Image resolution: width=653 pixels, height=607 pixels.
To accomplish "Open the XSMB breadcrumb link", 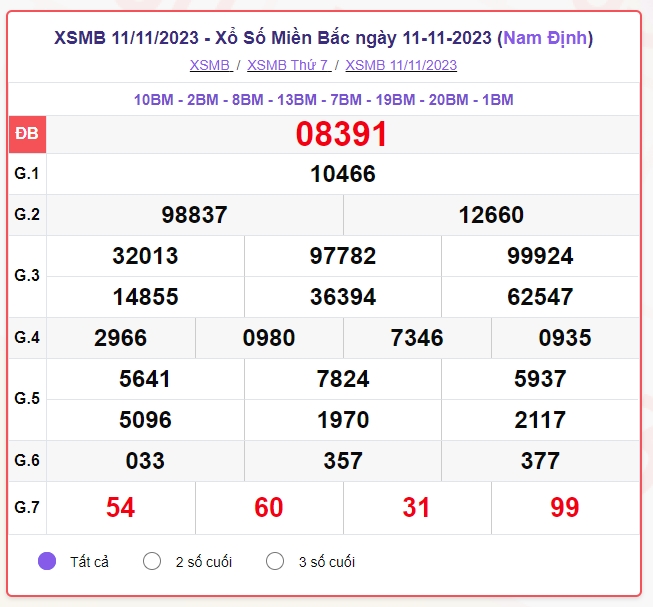I will [211, 65].
